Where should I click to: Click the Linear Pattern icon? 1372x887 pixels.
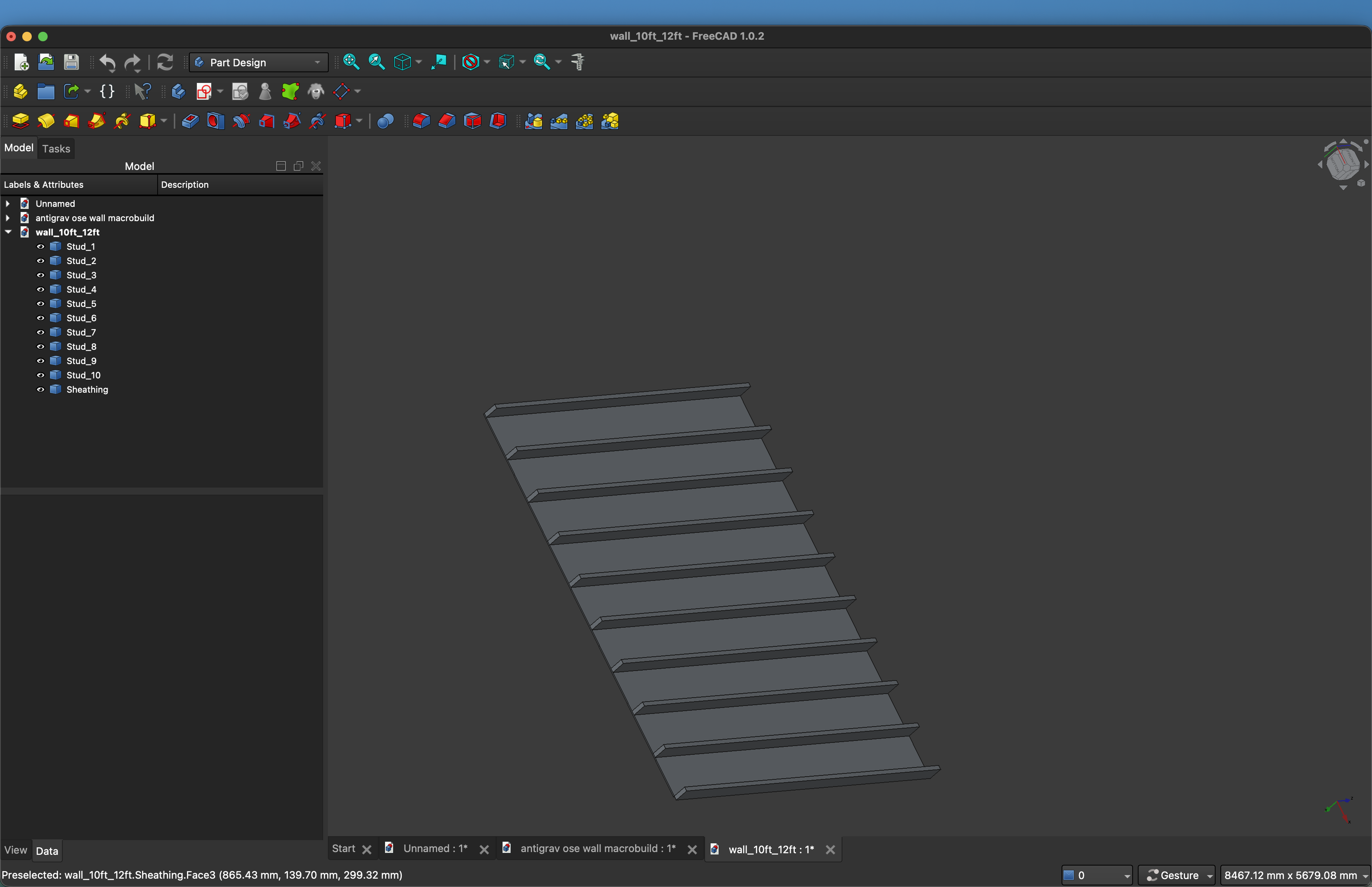point(559,121)
